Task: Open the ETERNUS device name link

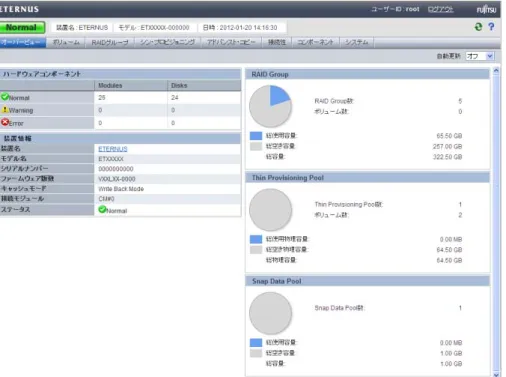Action: point(113,149)
